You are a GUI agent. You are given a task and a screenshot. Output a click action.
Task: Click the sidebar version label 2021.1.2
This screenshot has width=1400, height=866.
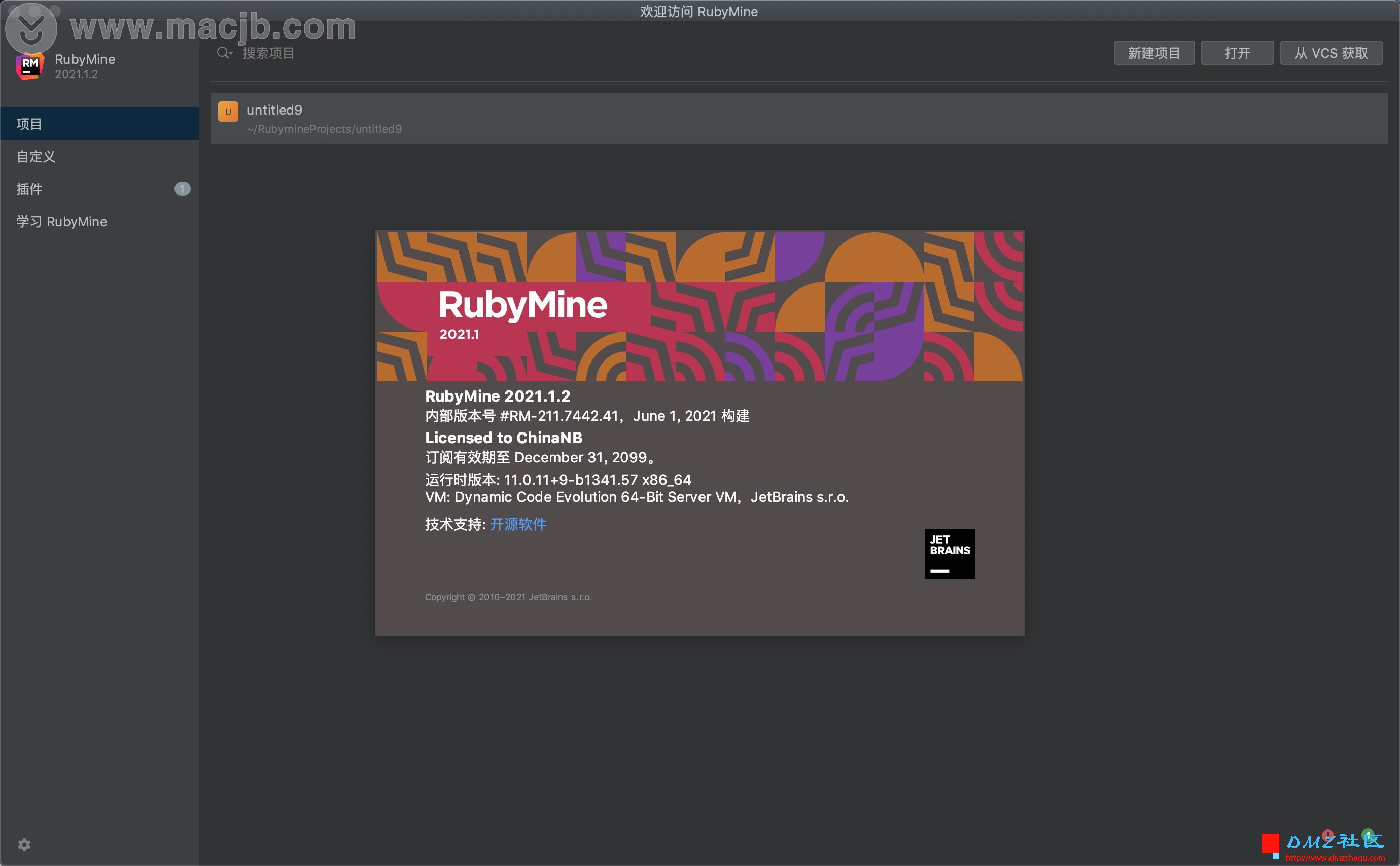76,75
